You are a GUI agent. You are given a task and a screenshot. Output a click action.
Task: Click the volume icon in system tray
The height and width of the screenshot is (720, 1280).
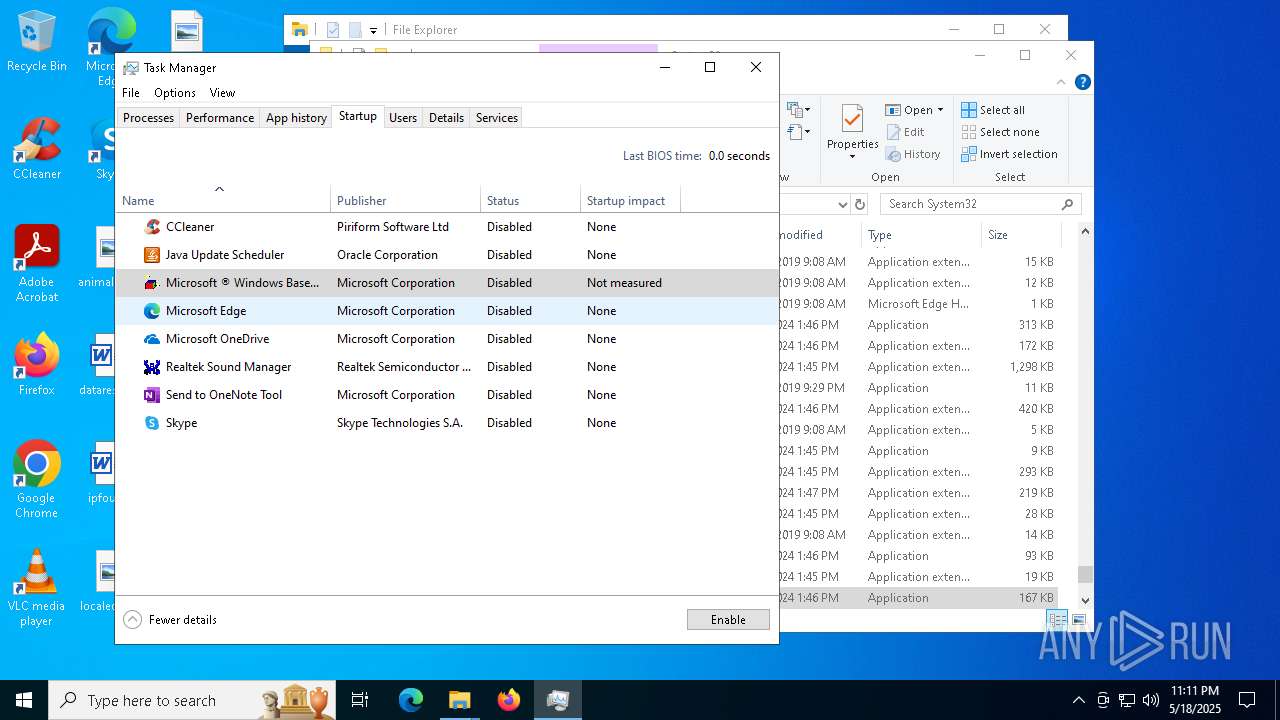tap(1151, 700)
